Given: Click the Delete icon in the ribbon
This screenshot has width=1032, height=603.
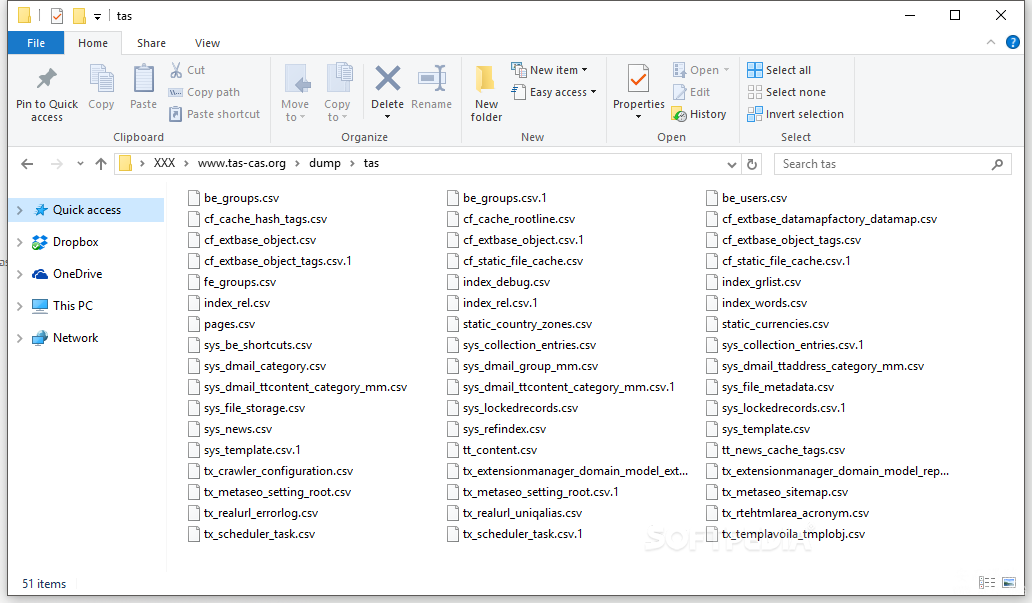Looking at the screenshot, I should [x=387, y=80].
